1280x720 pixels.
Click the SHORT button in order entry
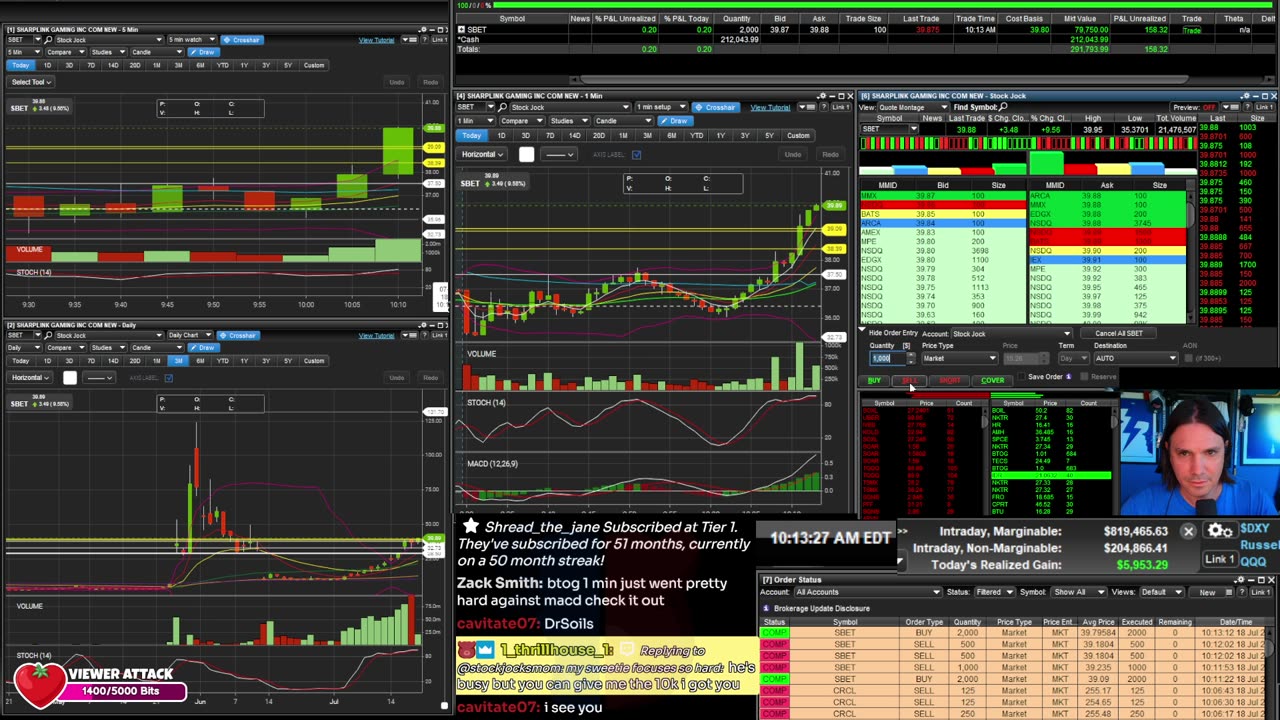point(949,381)
